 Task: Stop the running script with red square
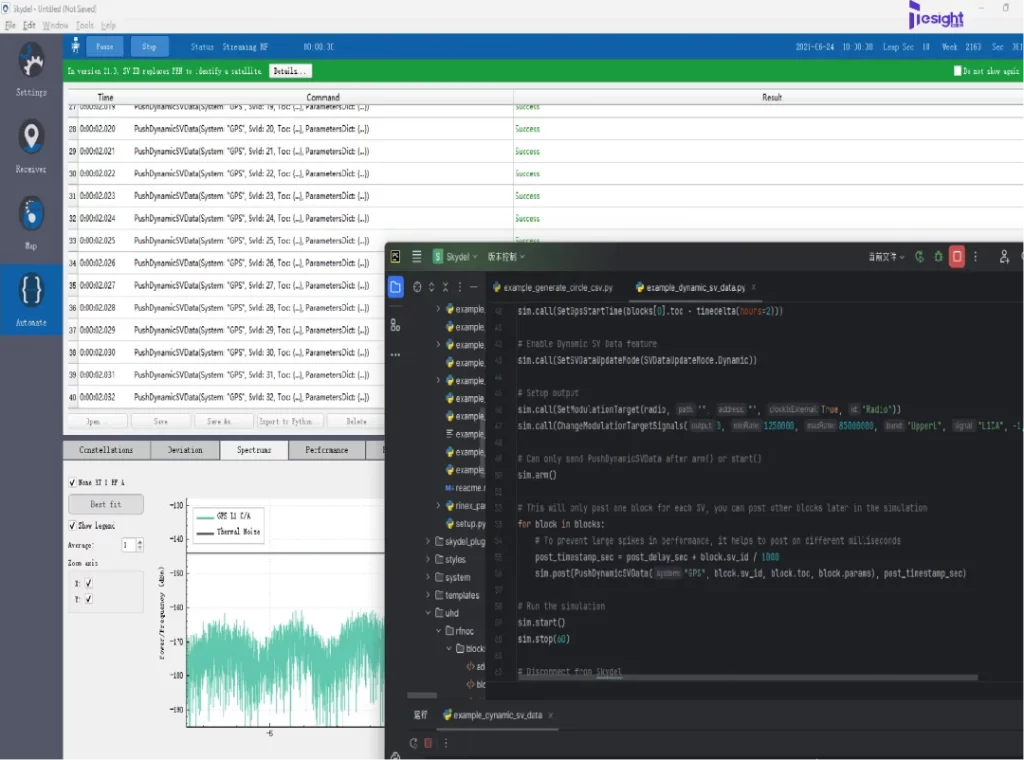[x=957, y=257]
